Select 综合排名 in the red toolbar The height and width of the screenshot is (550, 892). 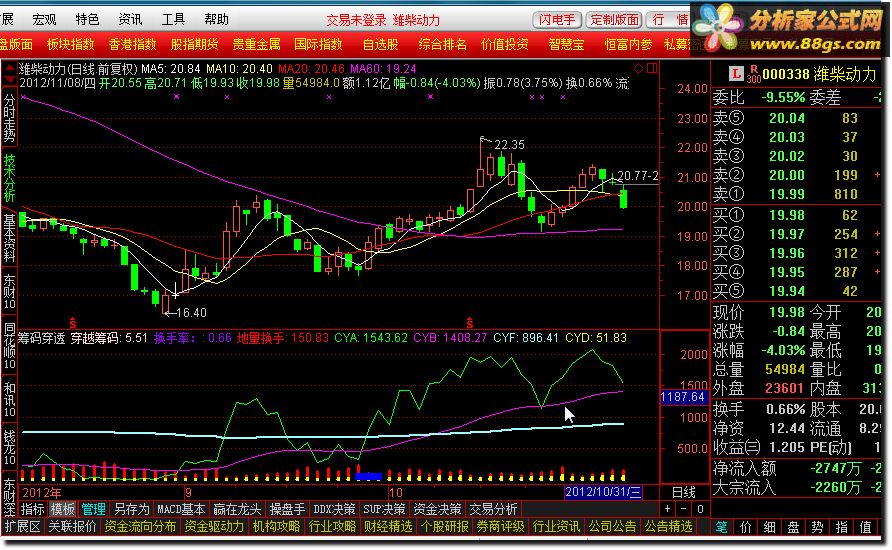coord(443,44)
